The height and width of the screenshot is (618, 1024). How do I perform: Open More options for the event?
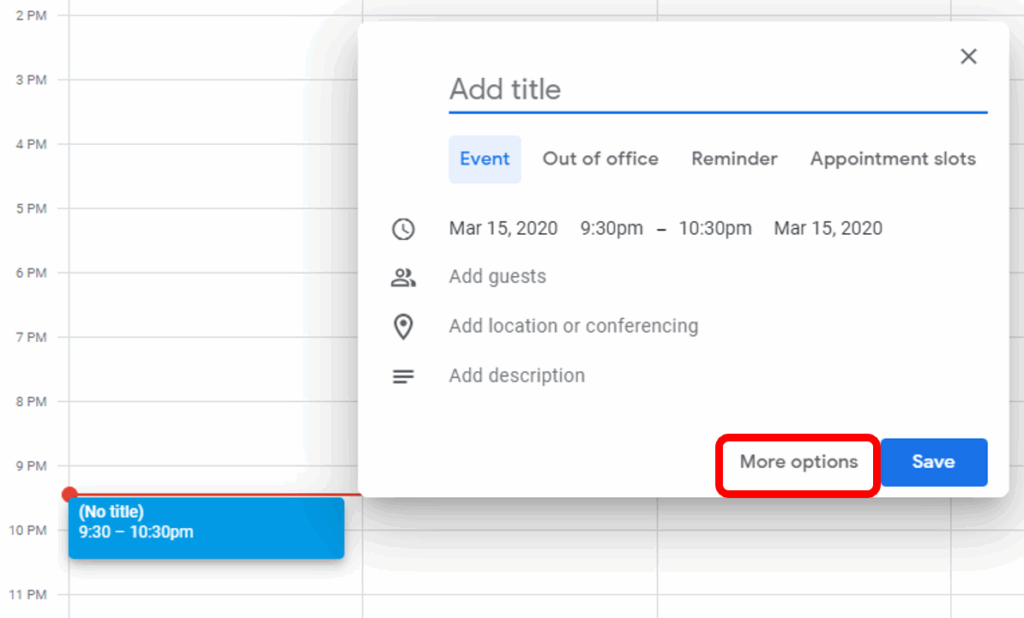pos(798,463)
